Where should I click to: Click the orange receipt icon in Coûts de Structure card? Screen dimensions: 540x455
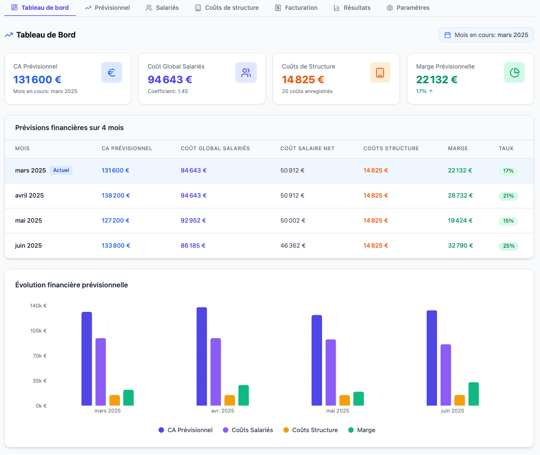pos(380,73)
